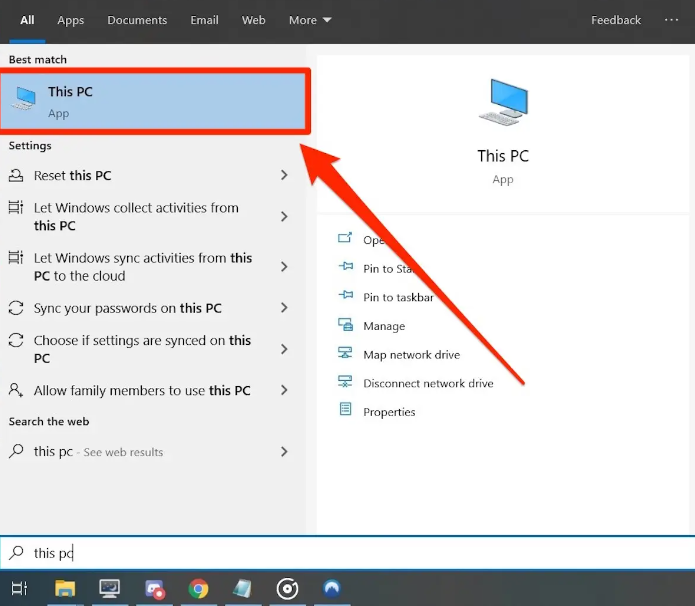
Task: Switch to the Email tab
Action: [204, 20]
